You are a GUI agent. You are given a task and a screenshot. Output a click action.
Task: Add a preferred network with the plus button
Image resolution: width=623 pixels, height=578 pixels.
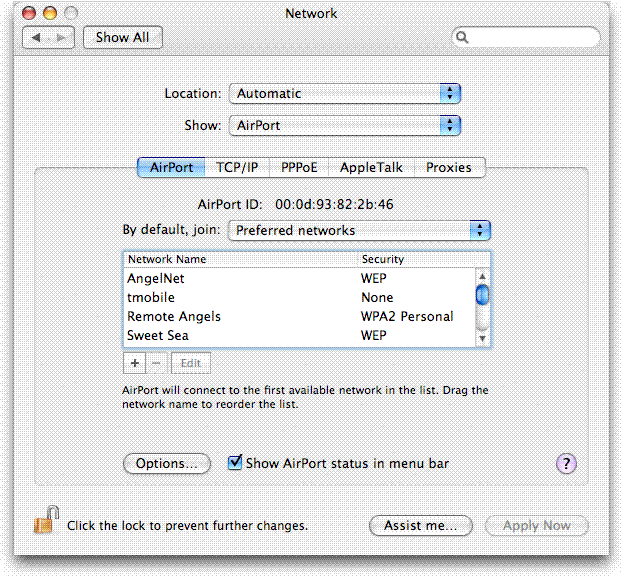click(x=135, y=363)
